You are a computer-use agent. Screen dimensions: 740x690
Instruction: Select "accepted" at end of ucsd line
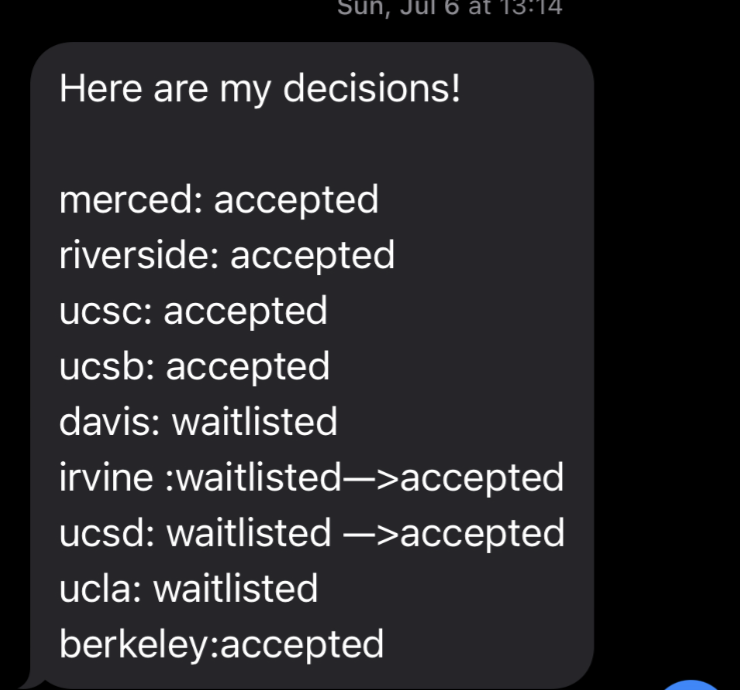(x=483, y=533)
